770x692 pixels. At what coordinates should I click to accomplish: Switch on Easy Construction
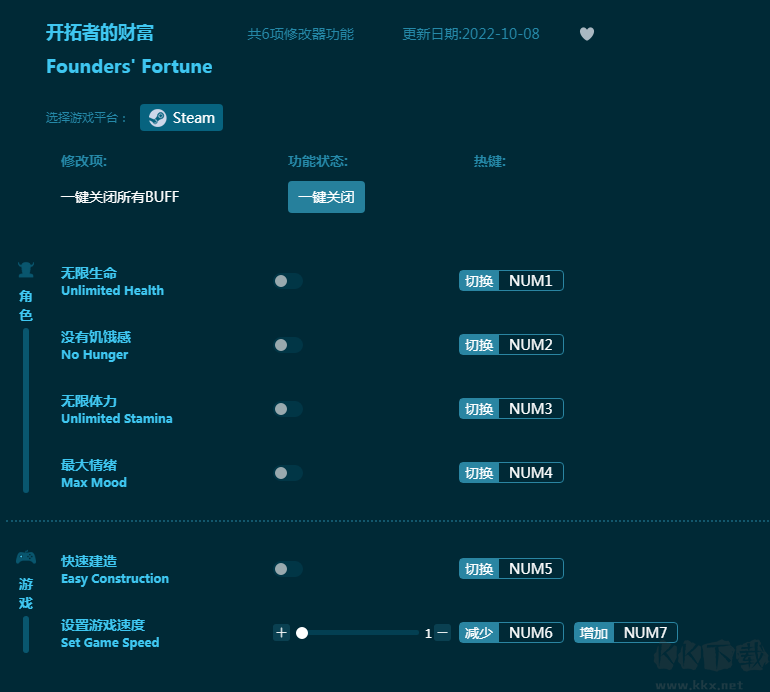coord(288,569)
